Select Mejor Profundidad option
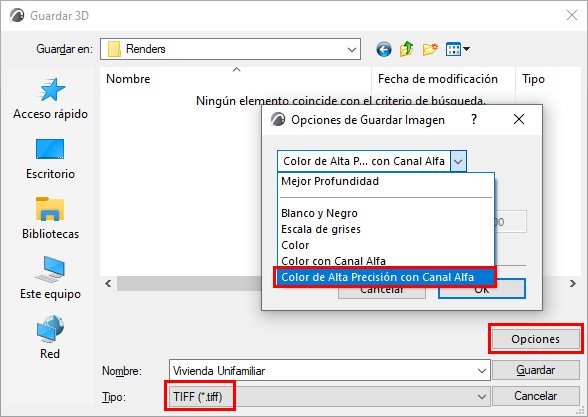The image size is (588, 417). coord(386,182)
